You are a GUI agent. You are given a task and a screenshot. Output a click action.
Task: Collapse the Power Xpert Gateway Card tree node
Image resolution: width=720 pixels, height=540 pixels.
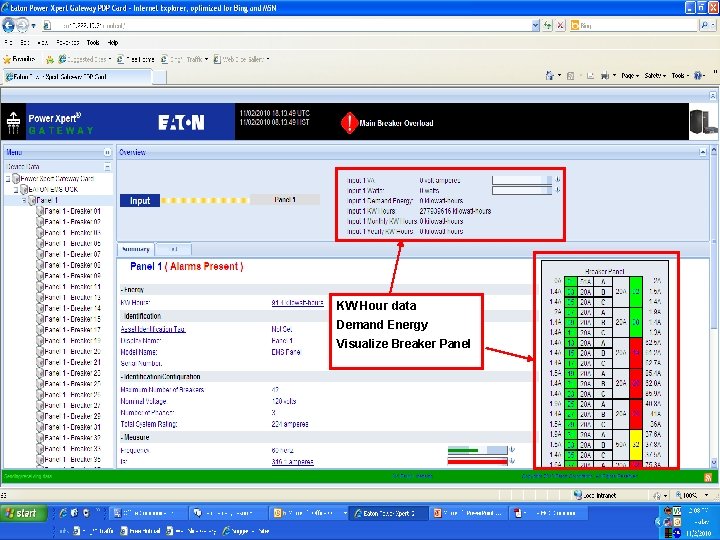(x=8, y=179)
